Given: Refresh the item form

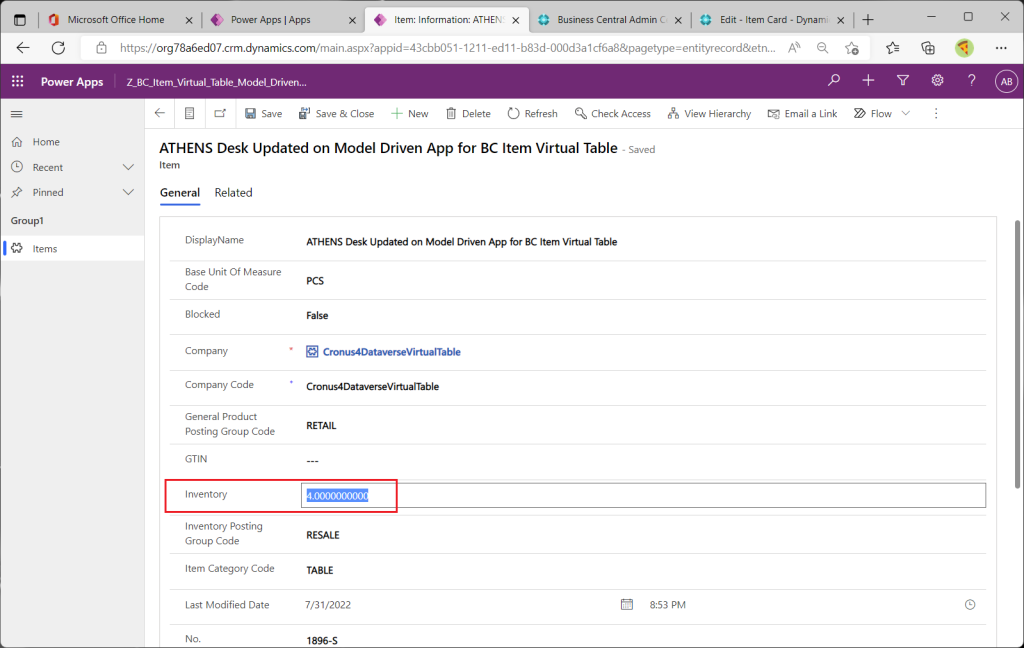Looking at the screenshot, I should 532,114.
